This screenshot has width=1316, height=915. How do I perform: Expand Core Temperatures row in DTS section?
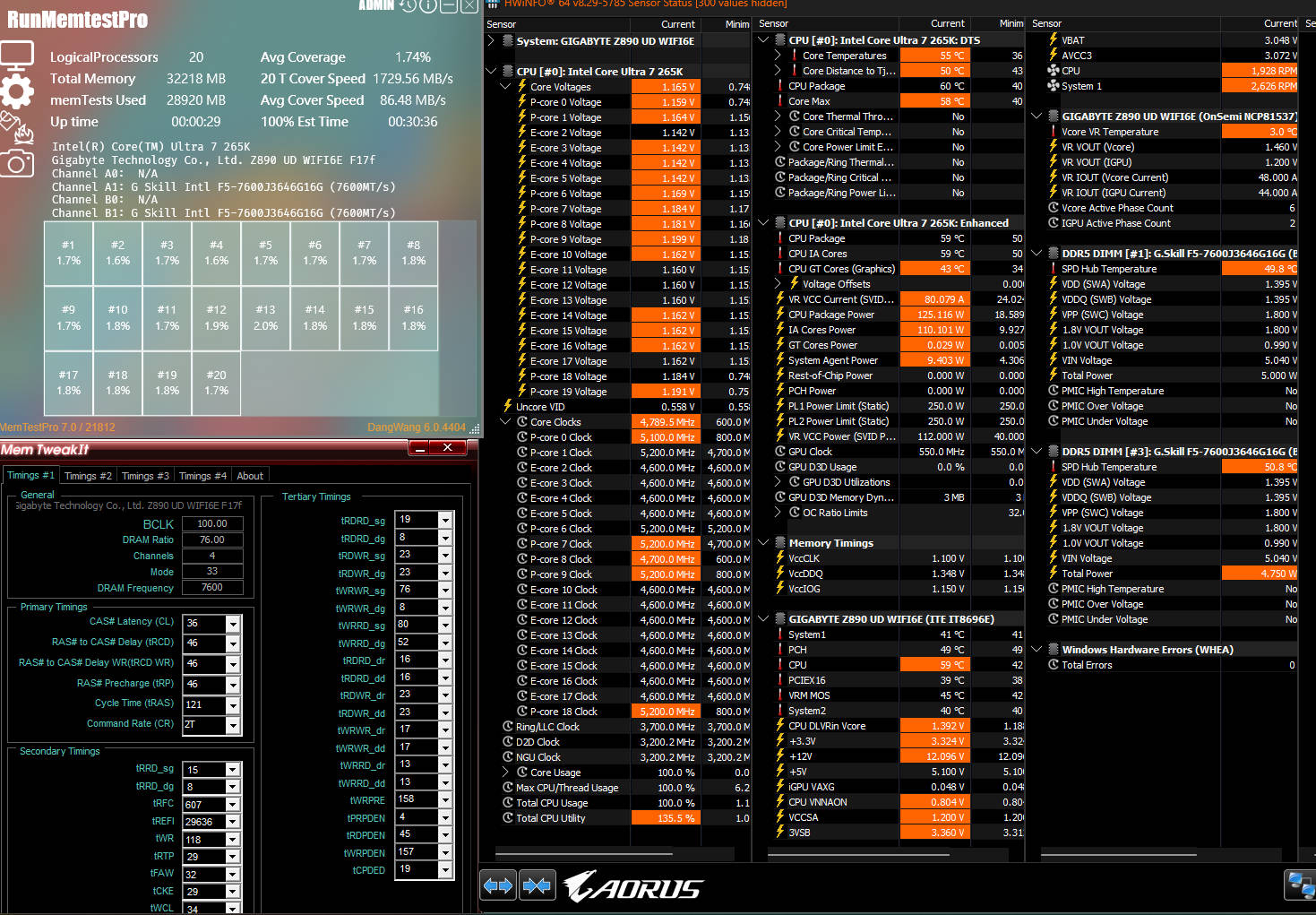point(778,56)
